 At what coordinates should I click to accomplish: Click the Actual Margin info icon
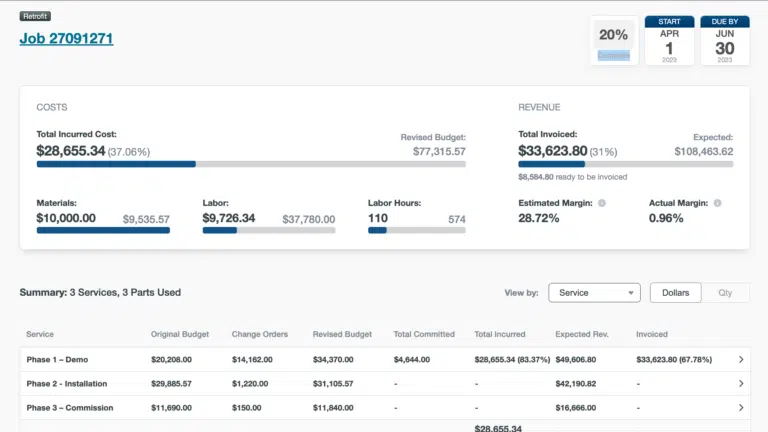point(717,203)
